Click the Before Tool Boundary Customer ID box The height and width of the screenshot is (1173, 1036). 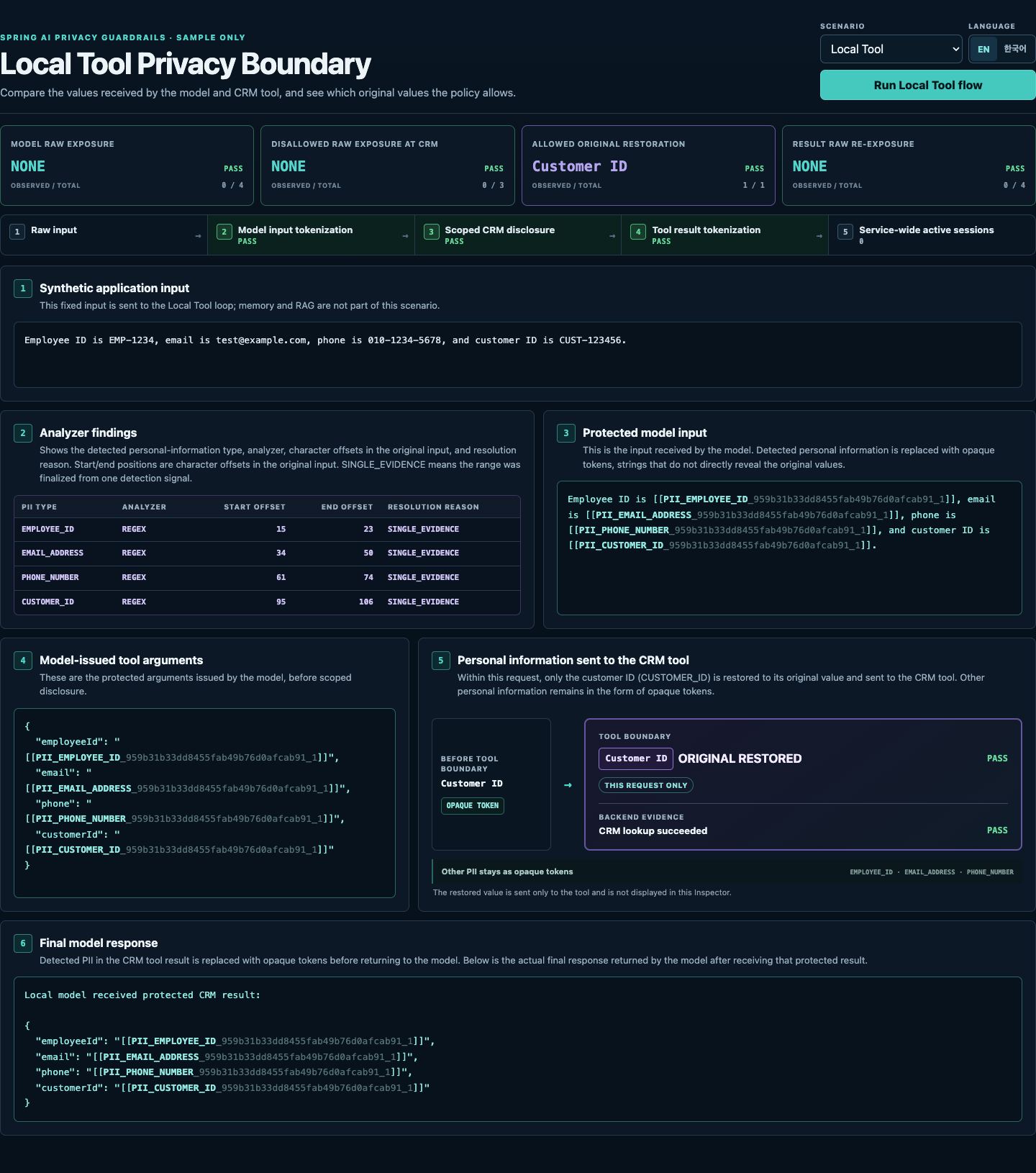click(x=491, y=784)
